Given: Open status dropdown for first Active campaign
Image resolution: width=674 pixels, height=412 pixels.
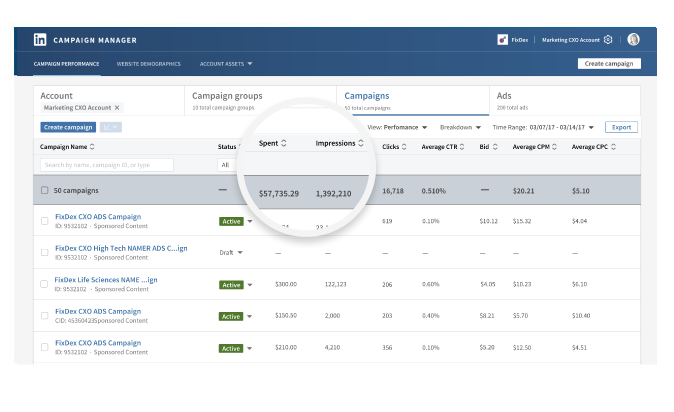Looking at the screenshot, I should pos(250,221).
